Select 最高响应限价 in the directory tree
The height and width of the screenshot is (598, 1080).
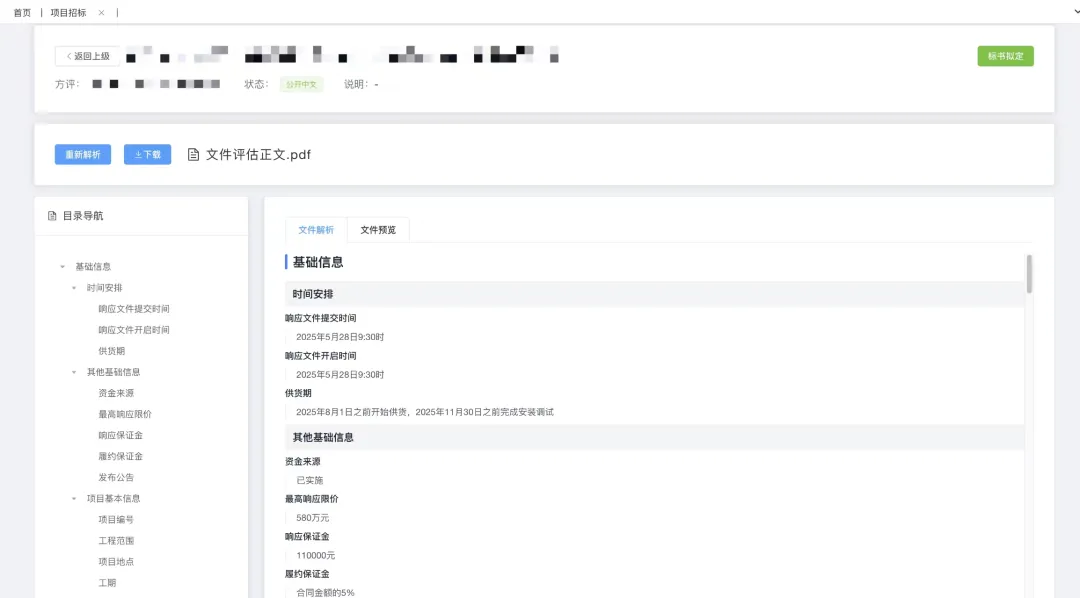tap(125, 414)
